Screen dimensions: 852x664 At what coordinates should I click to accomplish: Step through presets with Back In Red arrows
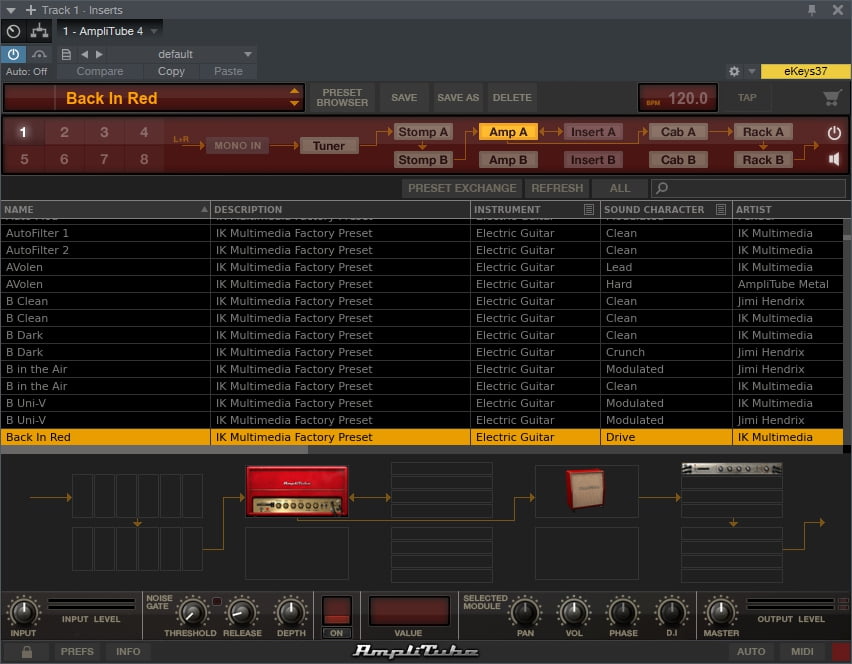pos(295,97)
